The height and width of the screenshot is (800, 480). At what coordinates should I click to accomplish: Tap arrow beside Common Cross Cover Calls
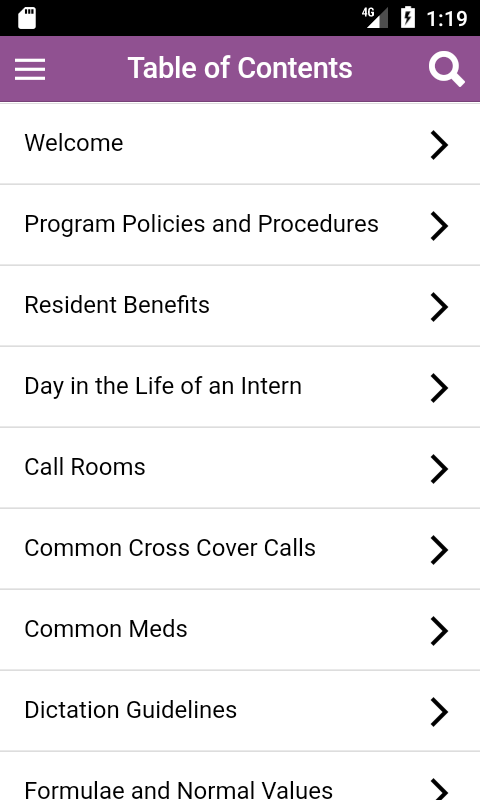439,550
